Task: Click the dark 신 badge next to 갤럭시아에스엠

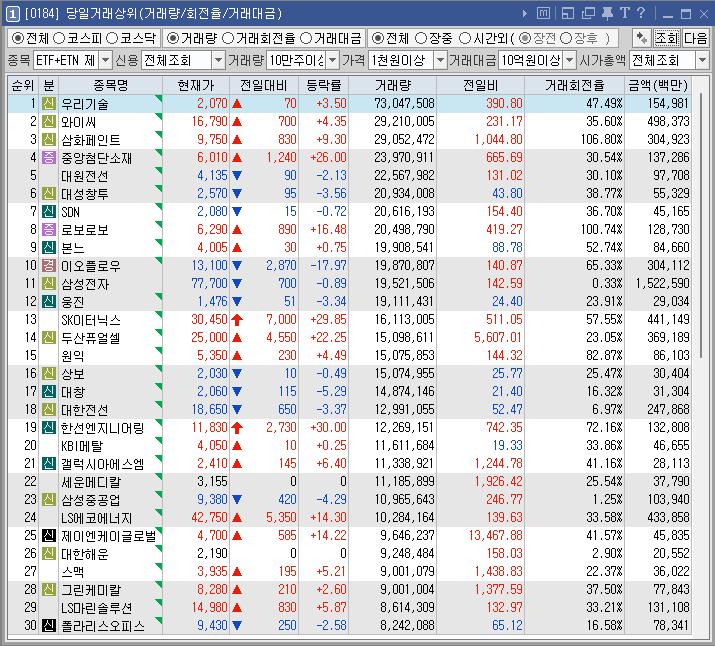Action: 49,463
